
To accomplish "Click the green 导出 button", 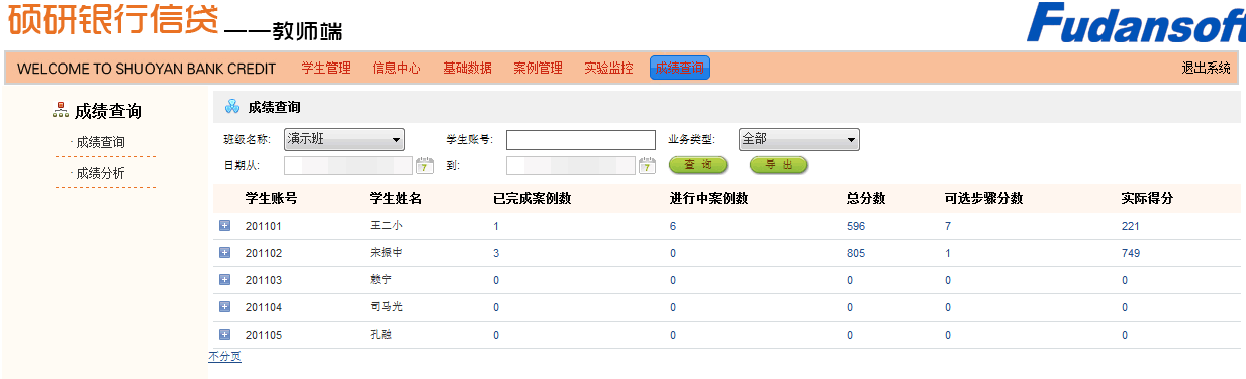I will click(779, 165).
